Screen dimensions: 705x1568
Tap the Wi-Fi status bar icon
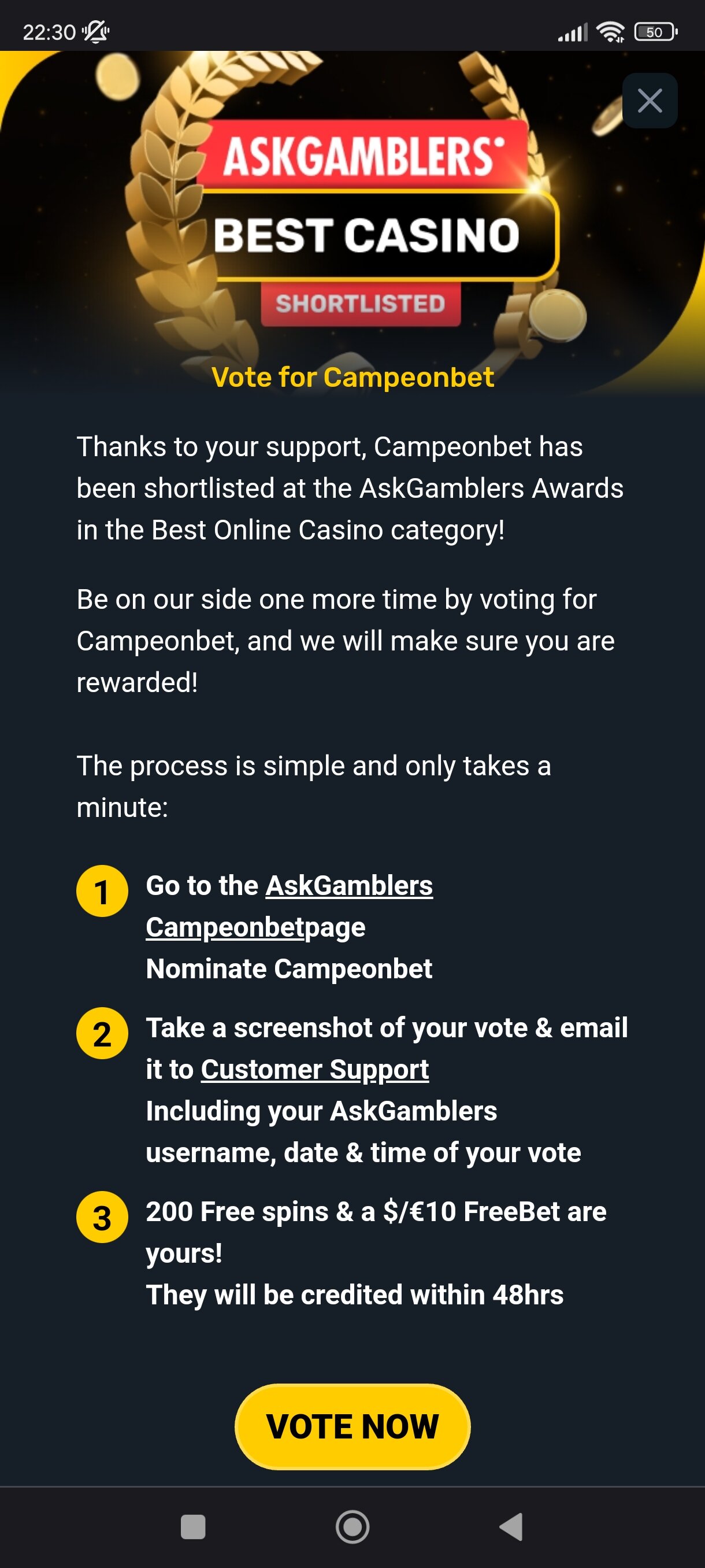(x=610, y=32)
